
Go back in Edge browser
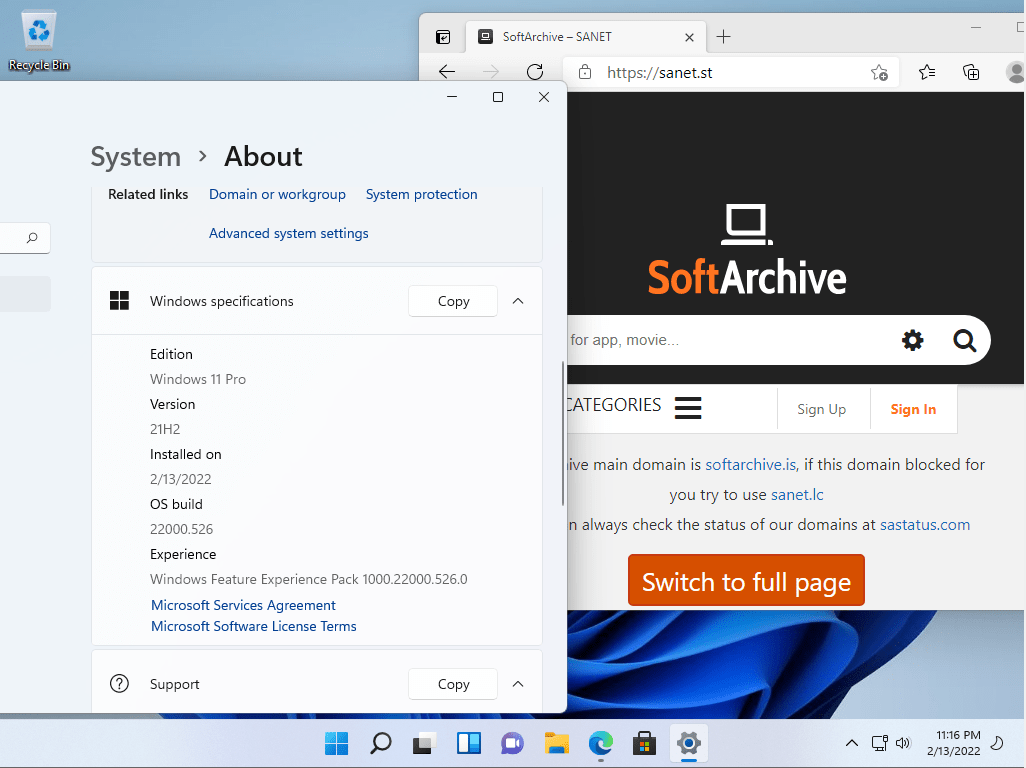pyautogui.click(x=447, y=72)
